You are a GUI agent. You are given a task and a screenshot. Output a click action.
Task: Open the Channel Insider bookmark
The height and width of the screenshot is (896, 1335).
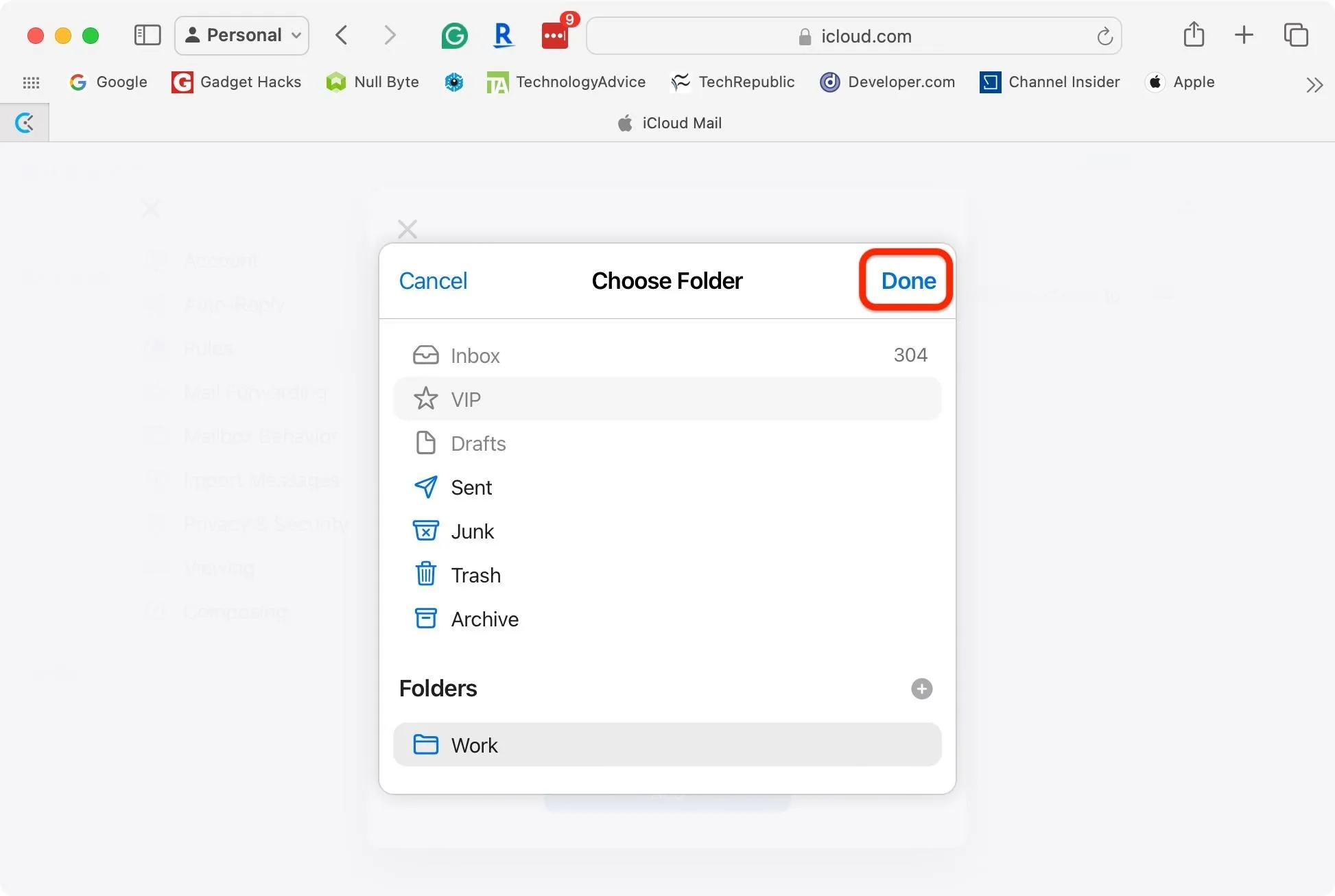click(1050, 82)
